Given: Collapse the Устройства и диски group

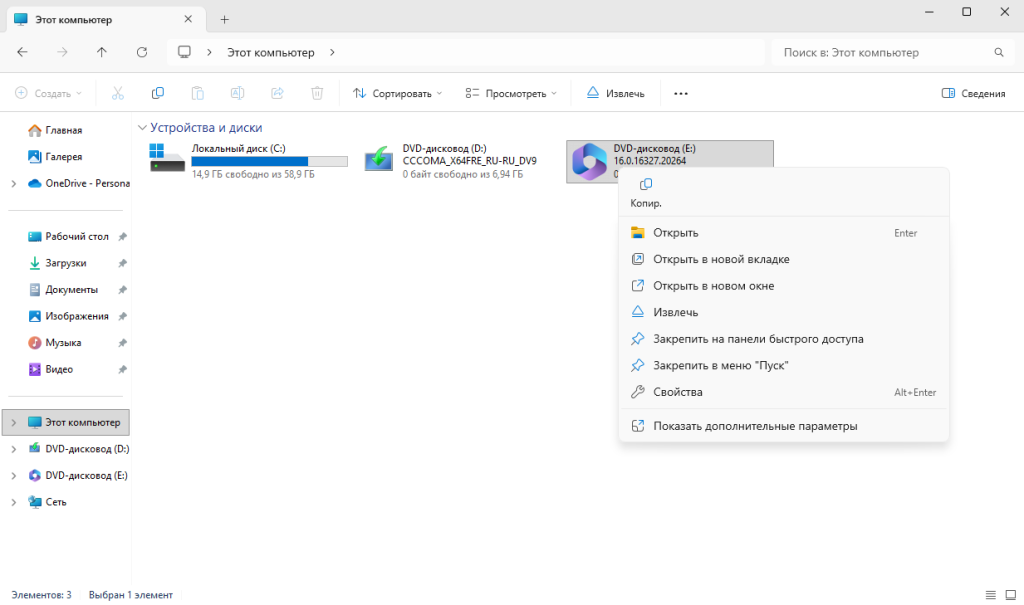Looking at the screenshot, I should [142, 128].
